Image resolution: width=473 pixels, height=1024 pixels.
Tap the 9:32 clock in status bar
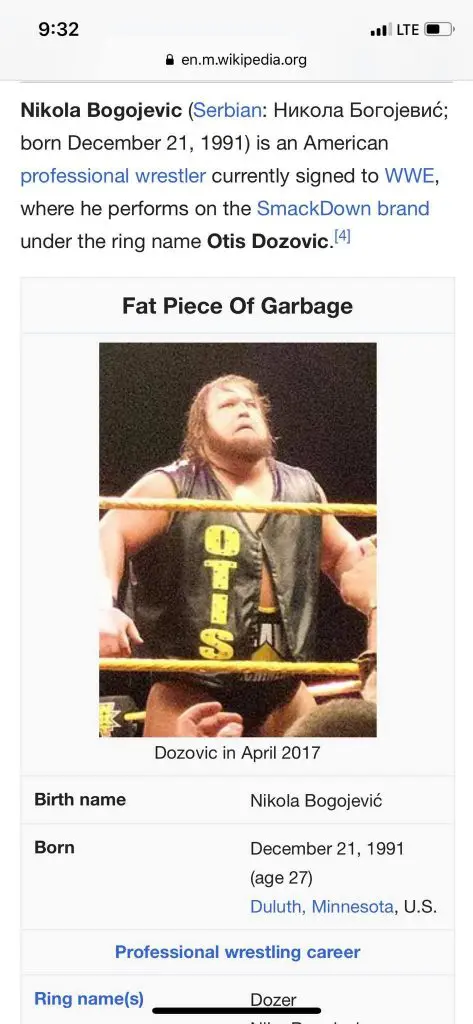[x=58, y=29]
